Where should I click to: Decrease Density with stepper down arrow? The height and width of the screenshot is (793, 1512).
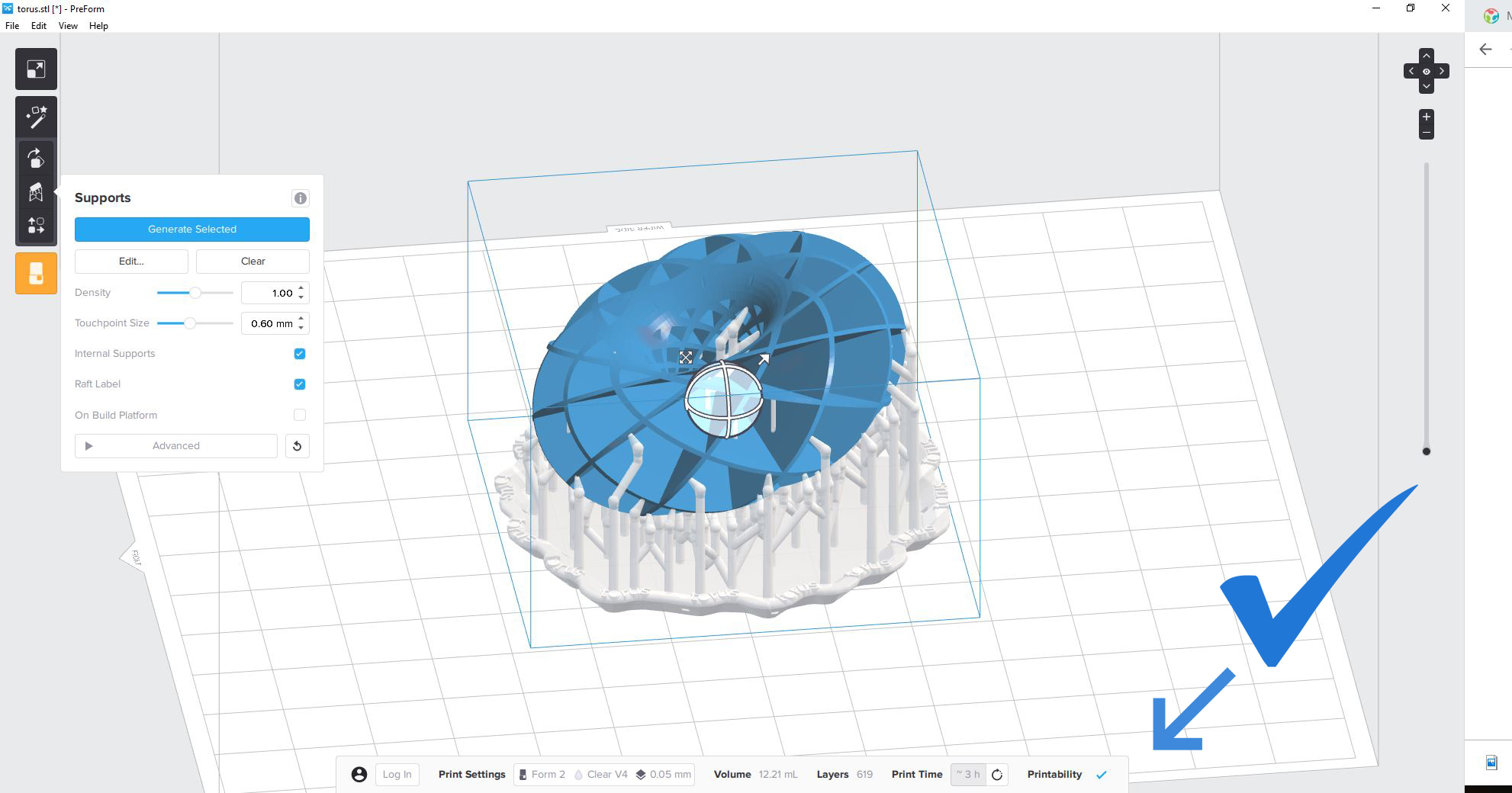click(x=301, y=297)
